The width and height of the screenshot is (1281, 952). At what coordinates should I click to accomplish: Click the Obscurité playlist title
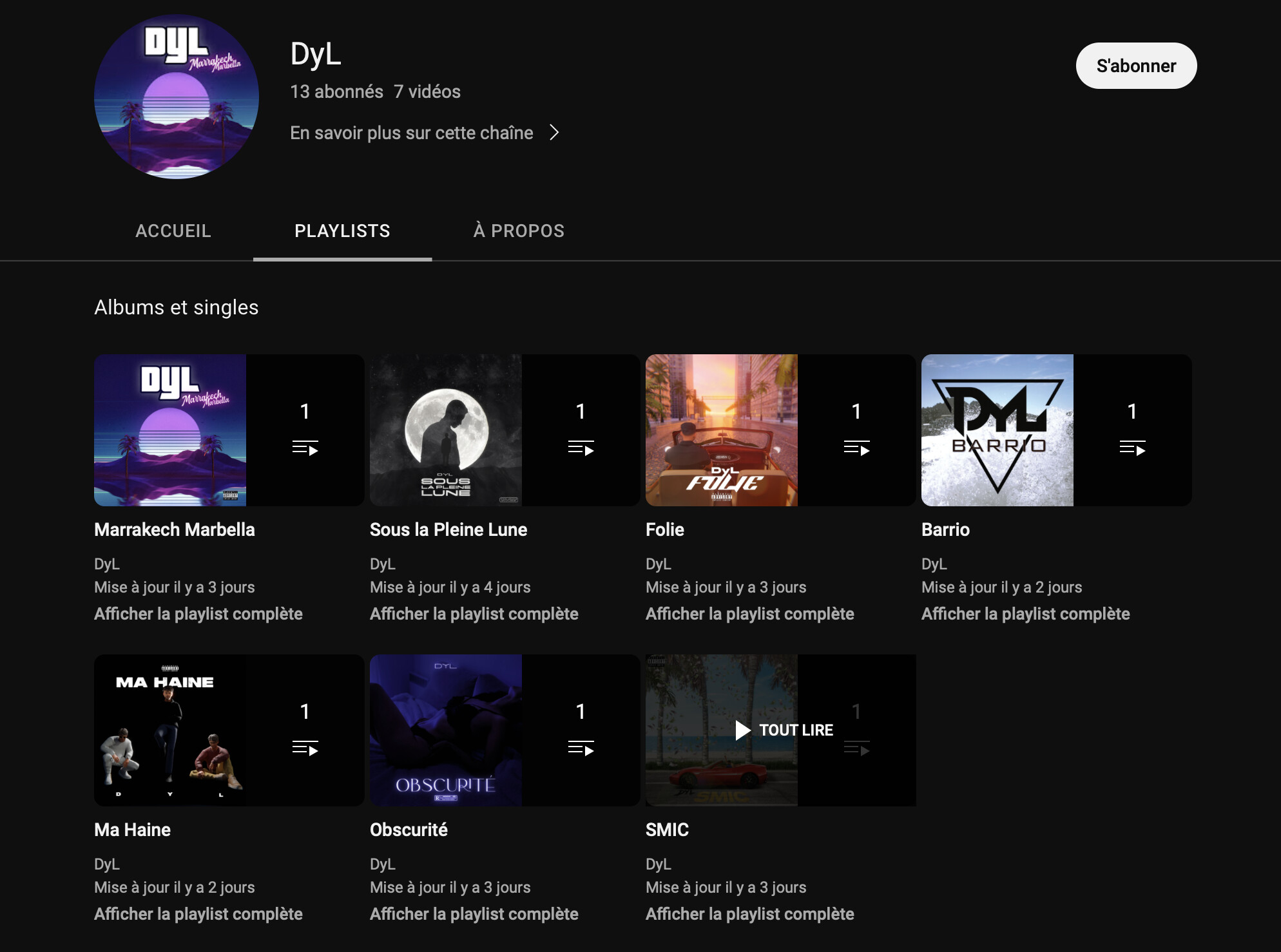pos(409,830)
